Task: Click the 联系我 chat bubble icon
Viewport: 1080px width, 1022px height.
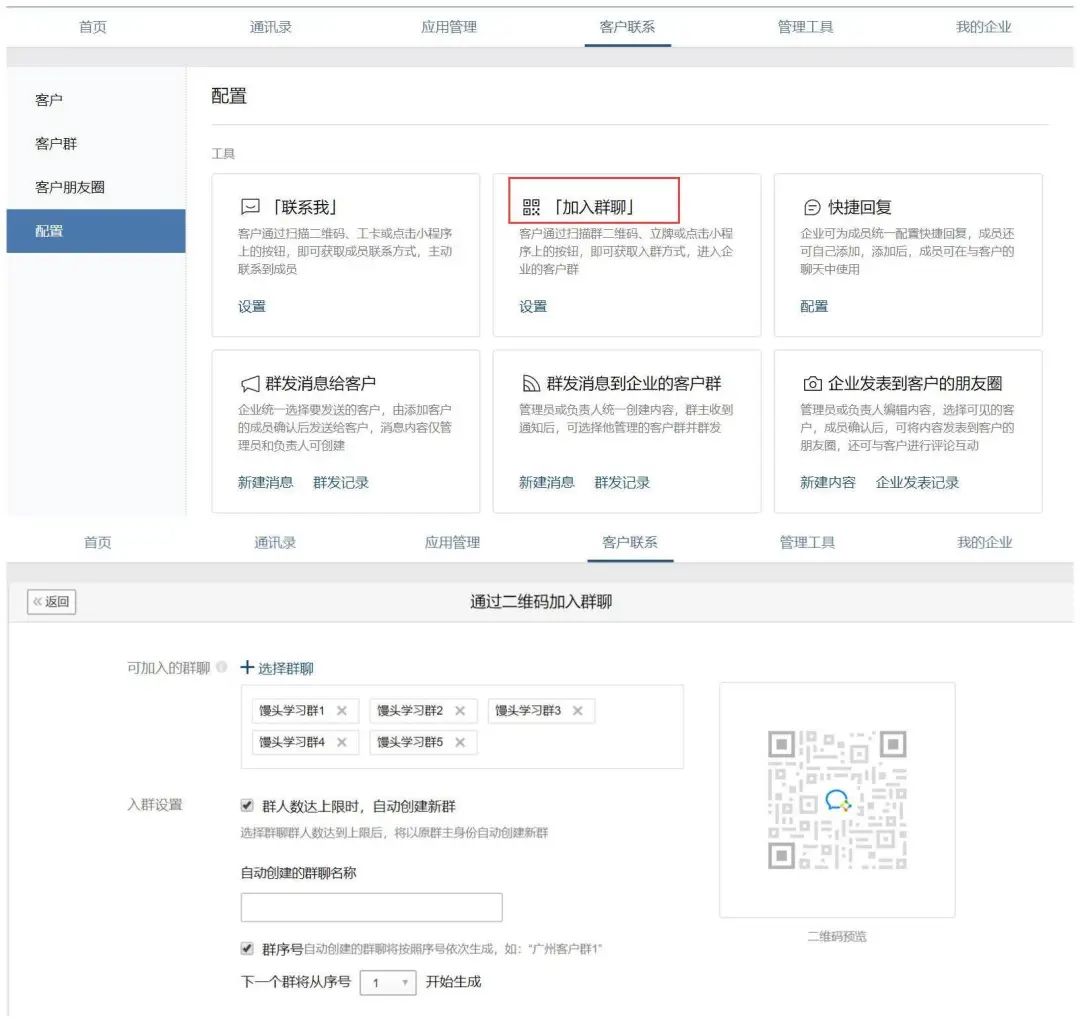Action: [250, 208]
